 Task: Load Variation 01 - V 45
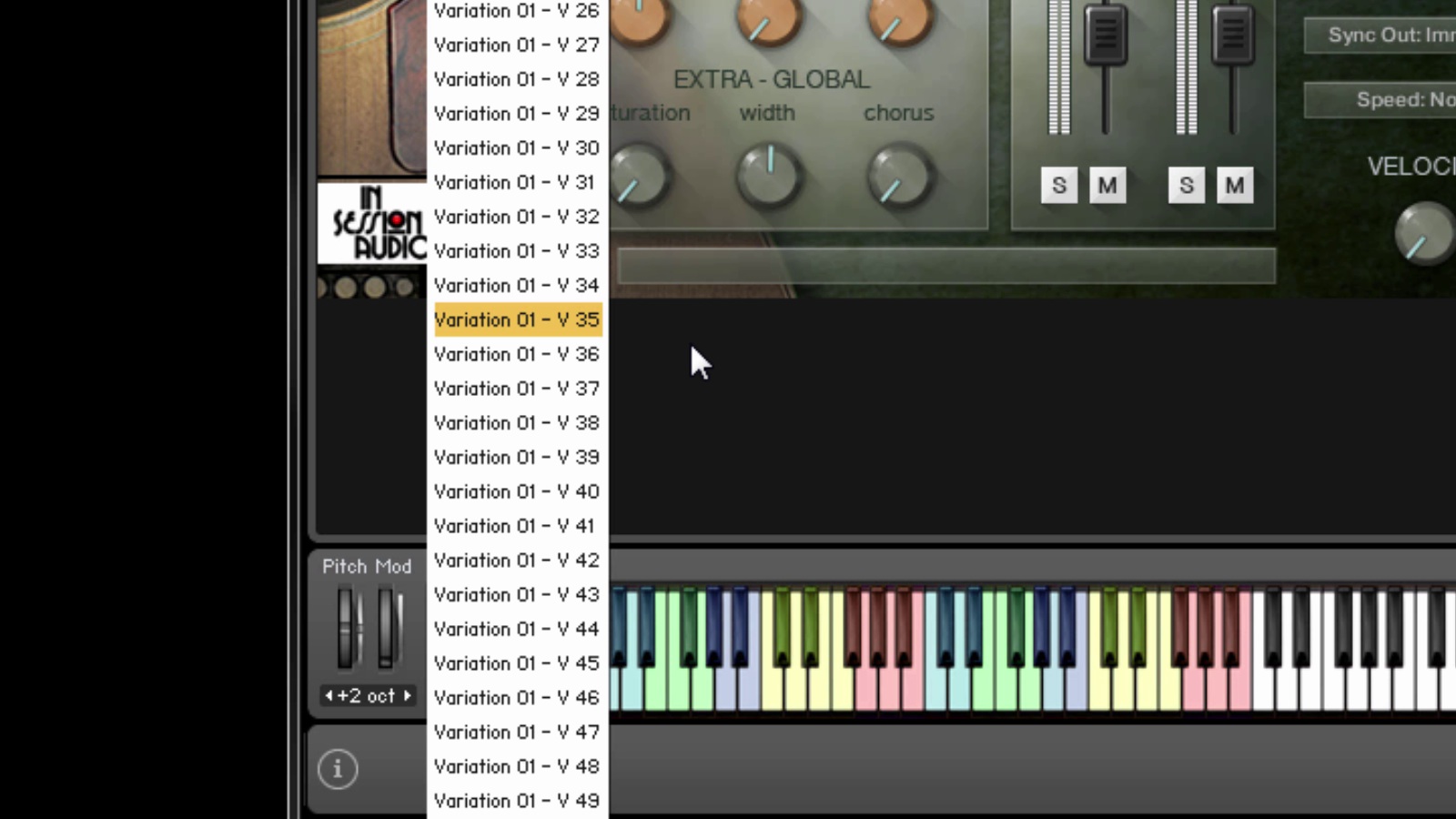(x=517, y=663)
